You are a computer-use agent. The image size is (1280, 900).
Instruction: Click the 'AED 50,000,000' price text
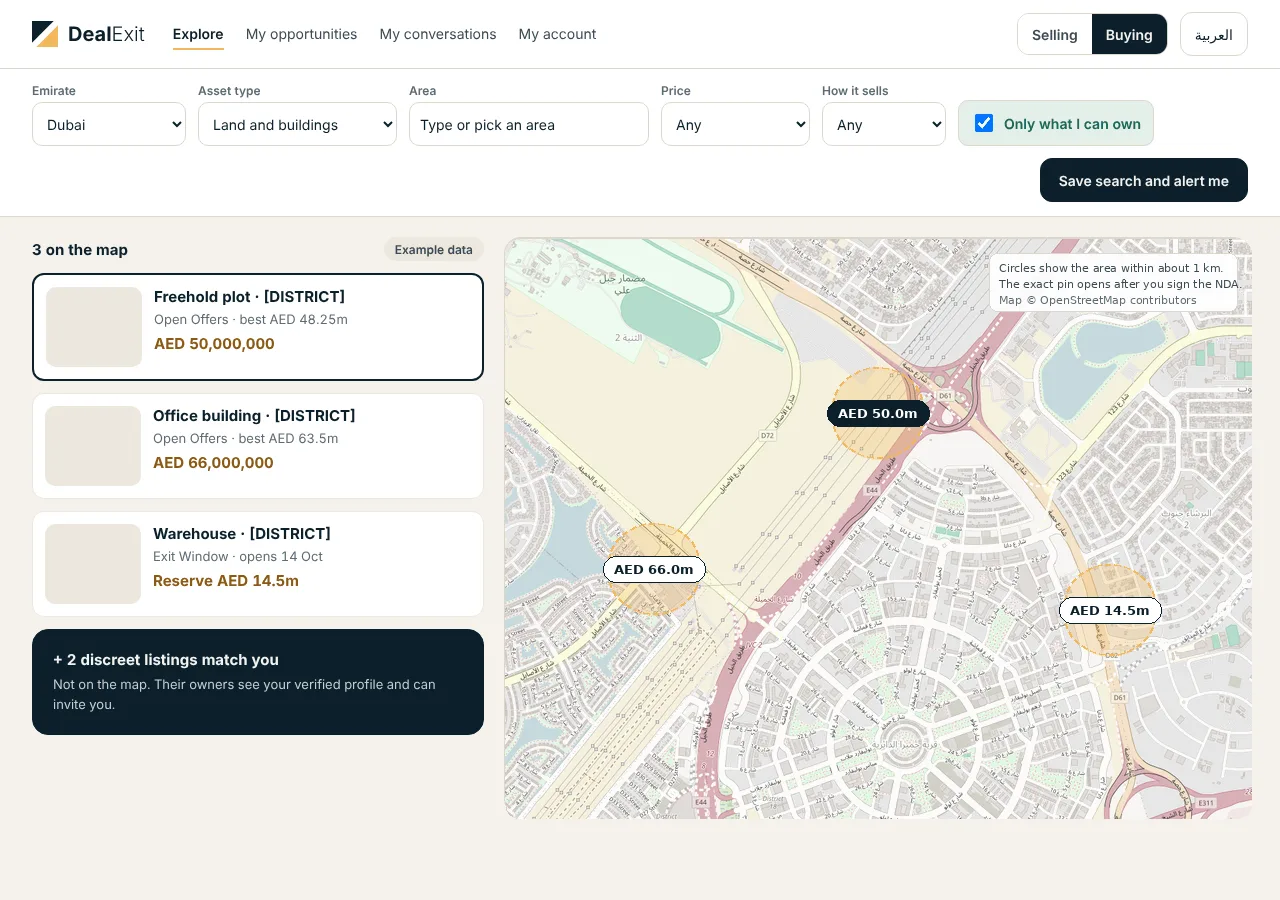point(214,343)
